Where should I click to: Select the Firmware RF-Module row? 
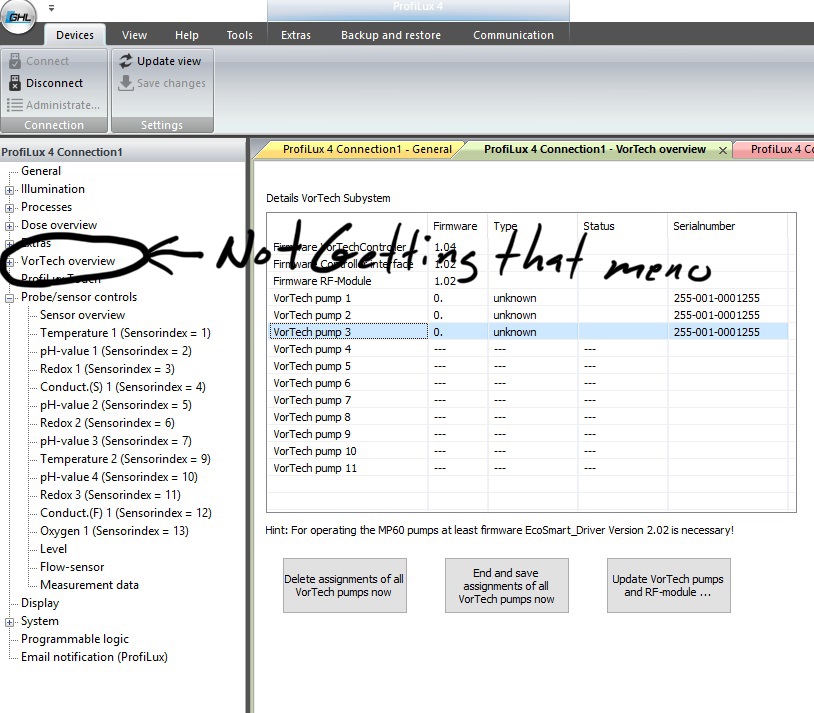[529, 281]
